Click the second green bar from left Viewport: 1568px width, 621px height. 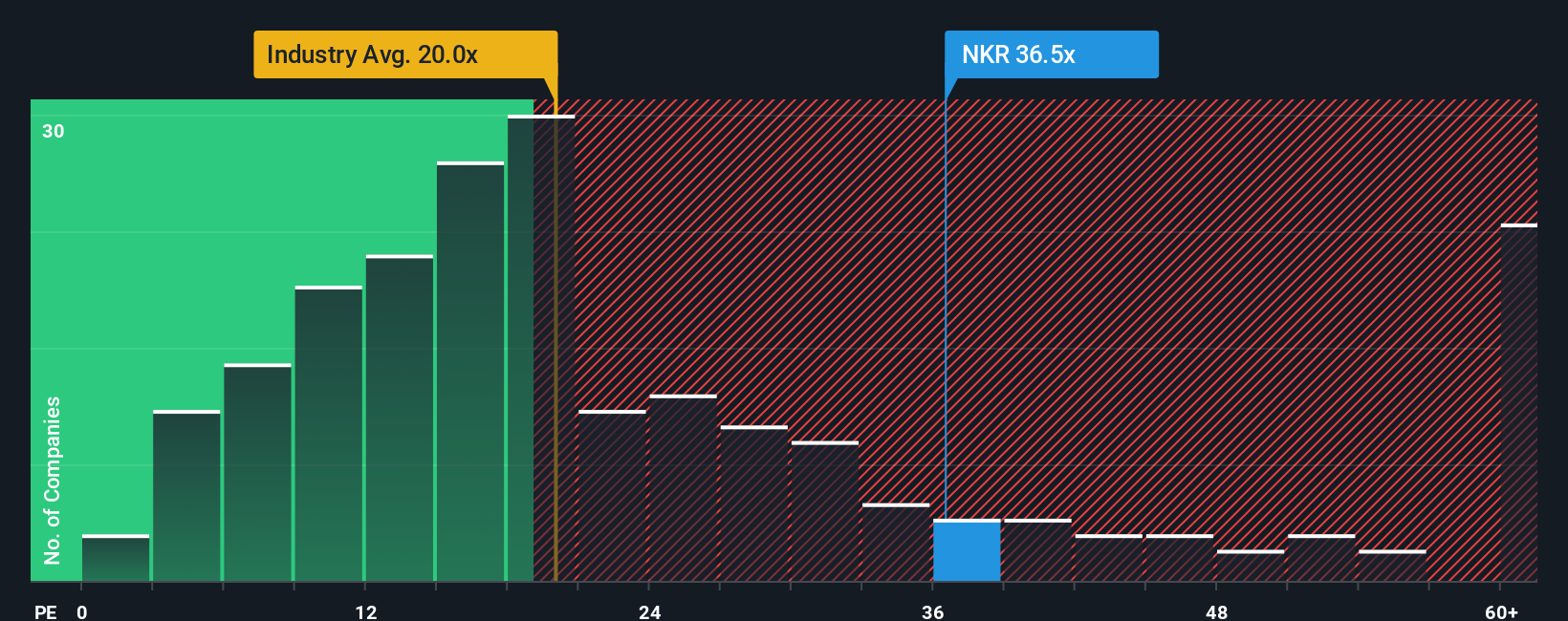point(186,496)
